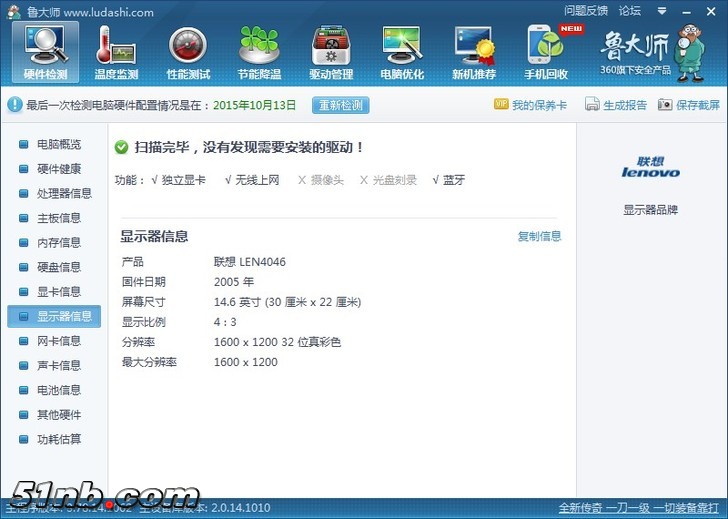Image resolution: width=728 pixels, height=519 pixels.
Task: Switch to 硬盘信息 in the sidebar
Action: pos(59,267)
